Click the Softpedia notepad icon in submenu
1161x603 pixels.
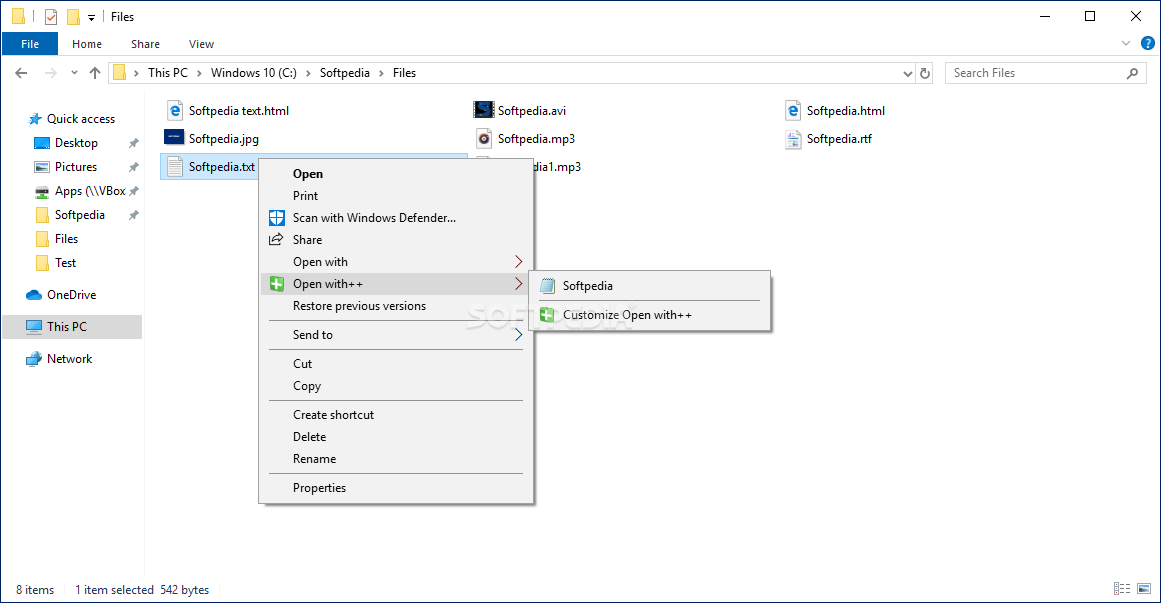[x=547, y=285]
